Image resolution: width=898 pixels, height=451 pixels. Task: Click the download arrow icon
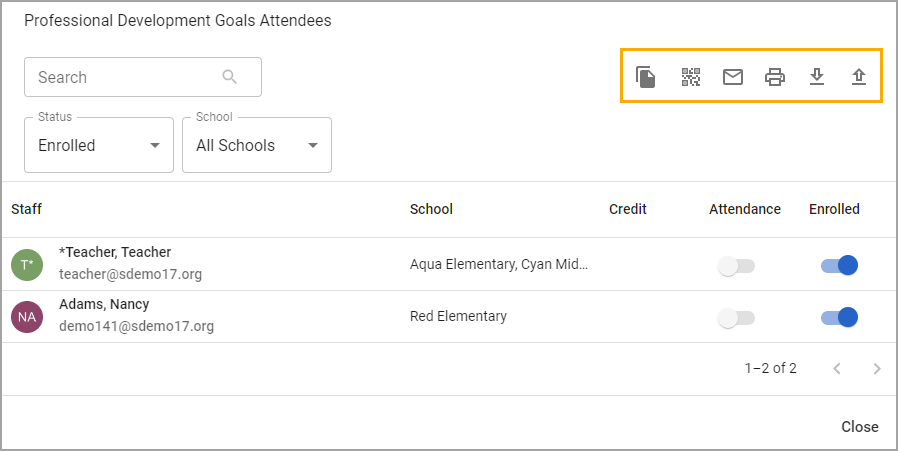pyautogui.click(x=817, y=77)
